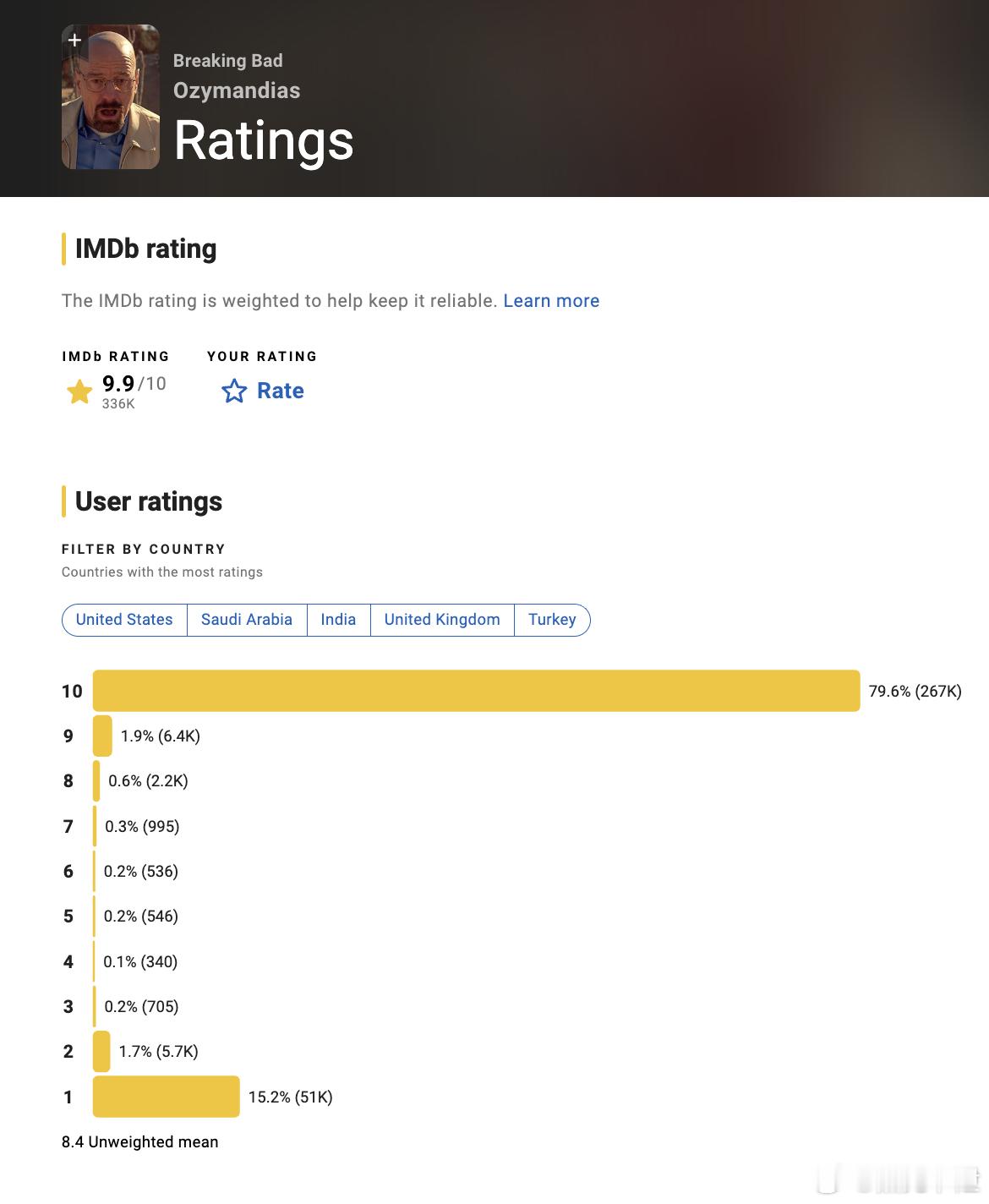Filter ratings by United Kingdom
The height and width of the screenshot is (1204, 989).
pyautogui.click(x=442, y=620)
